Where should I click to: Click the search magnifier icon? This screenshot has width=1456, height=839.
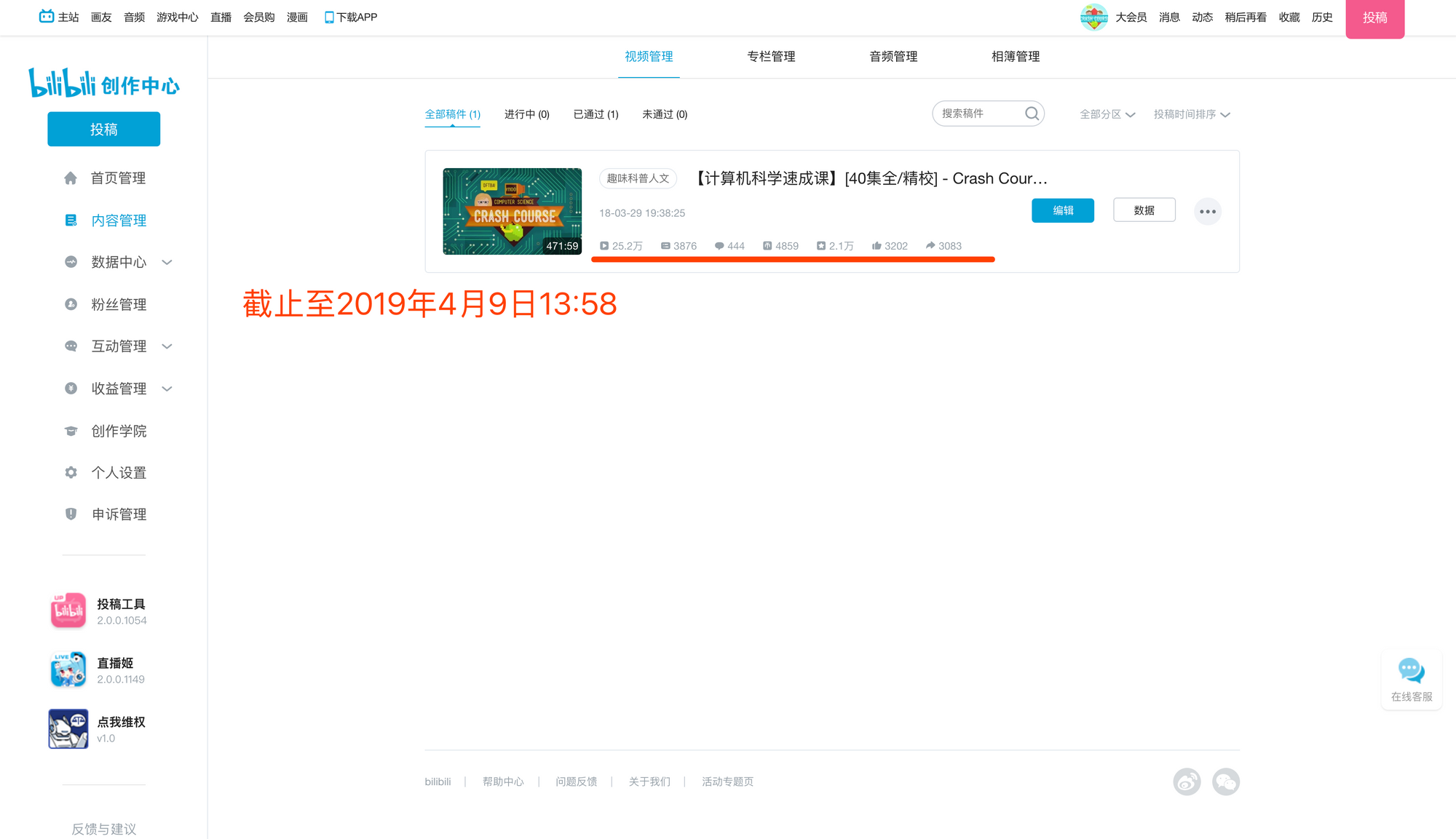click(x=1032, y=114)
